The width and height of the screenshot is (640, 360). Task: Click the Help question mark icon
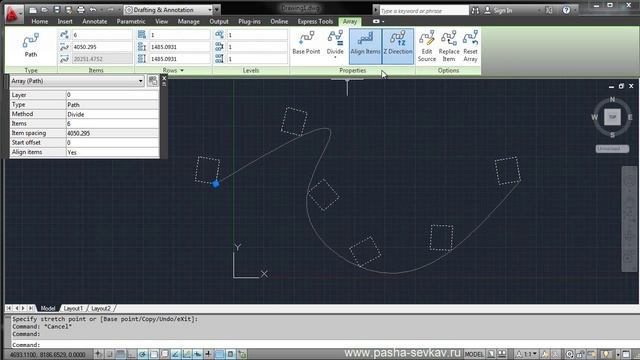click(566, 10)
